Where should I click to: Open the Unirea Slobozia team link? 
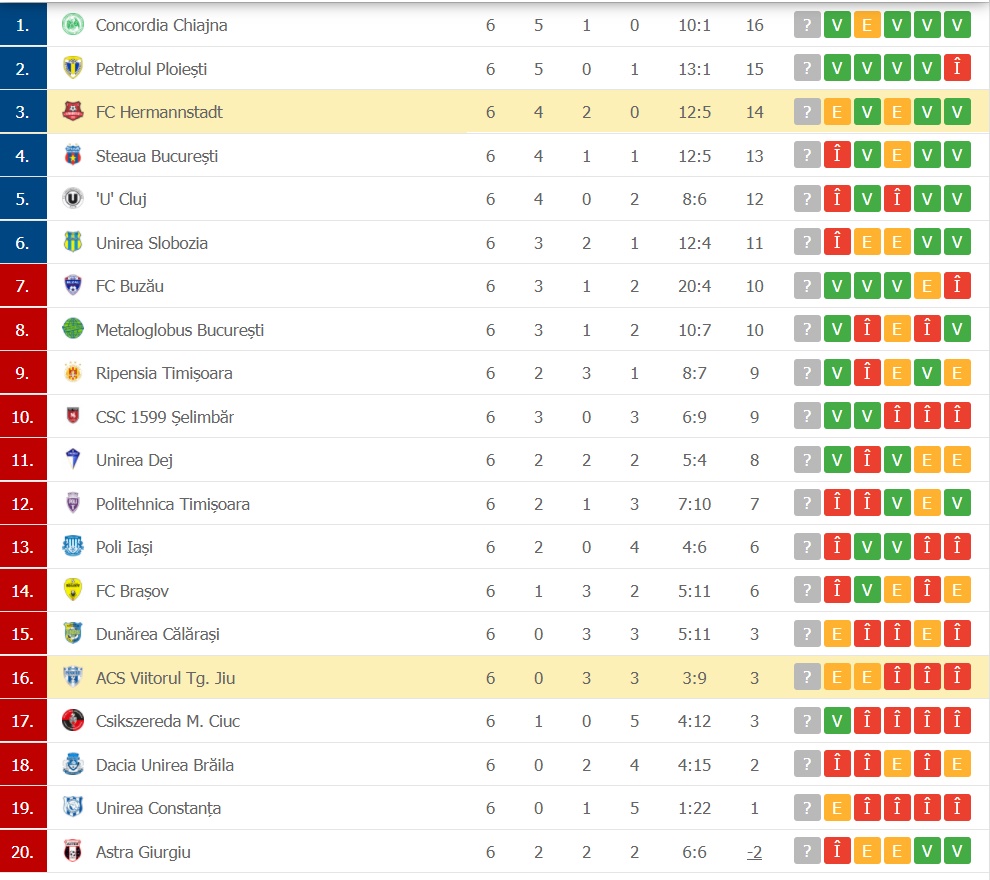point(152,243)
